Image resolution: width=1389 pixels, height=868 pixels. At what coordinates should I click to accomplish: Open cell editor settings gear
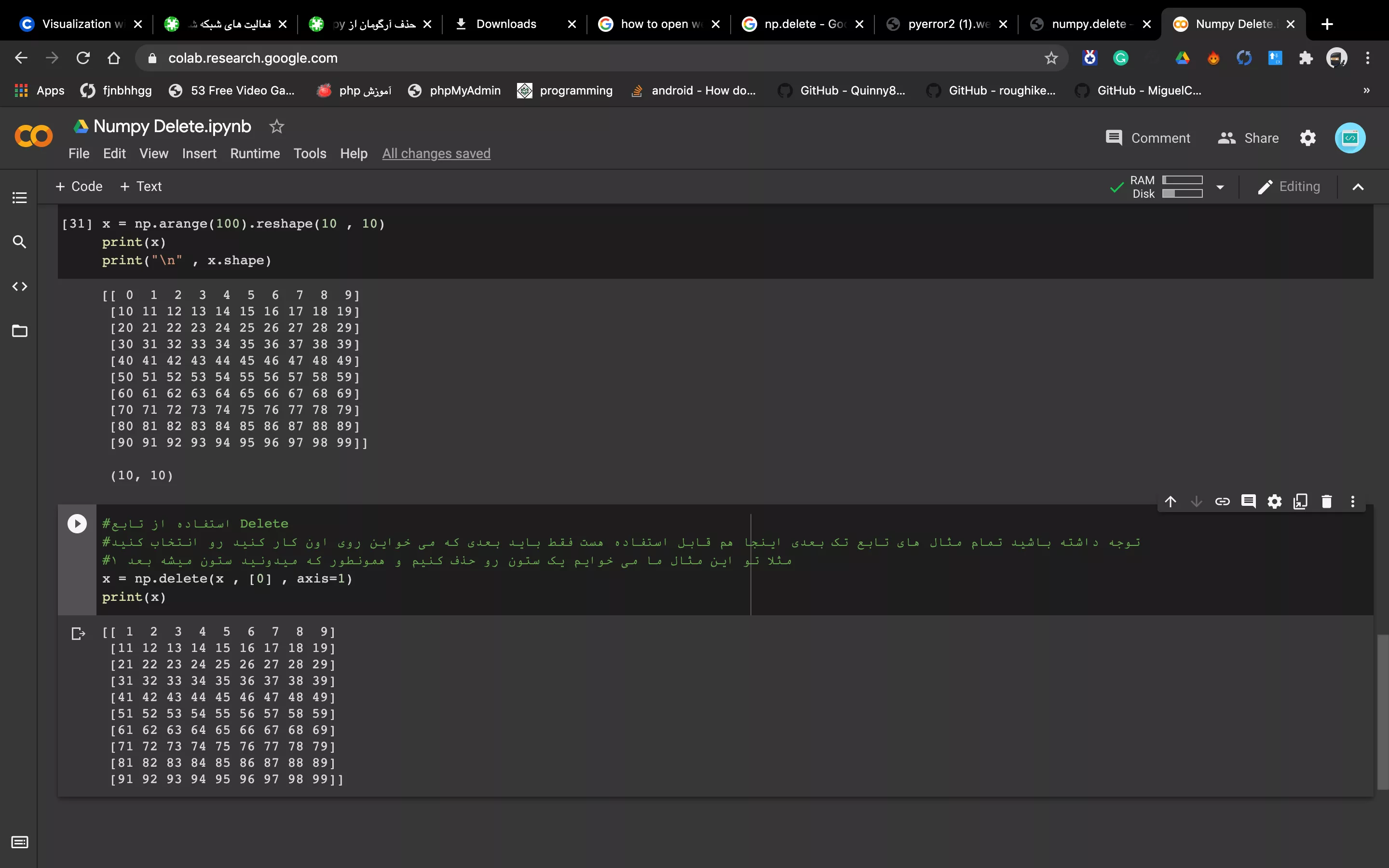(x=1274, y=502)
